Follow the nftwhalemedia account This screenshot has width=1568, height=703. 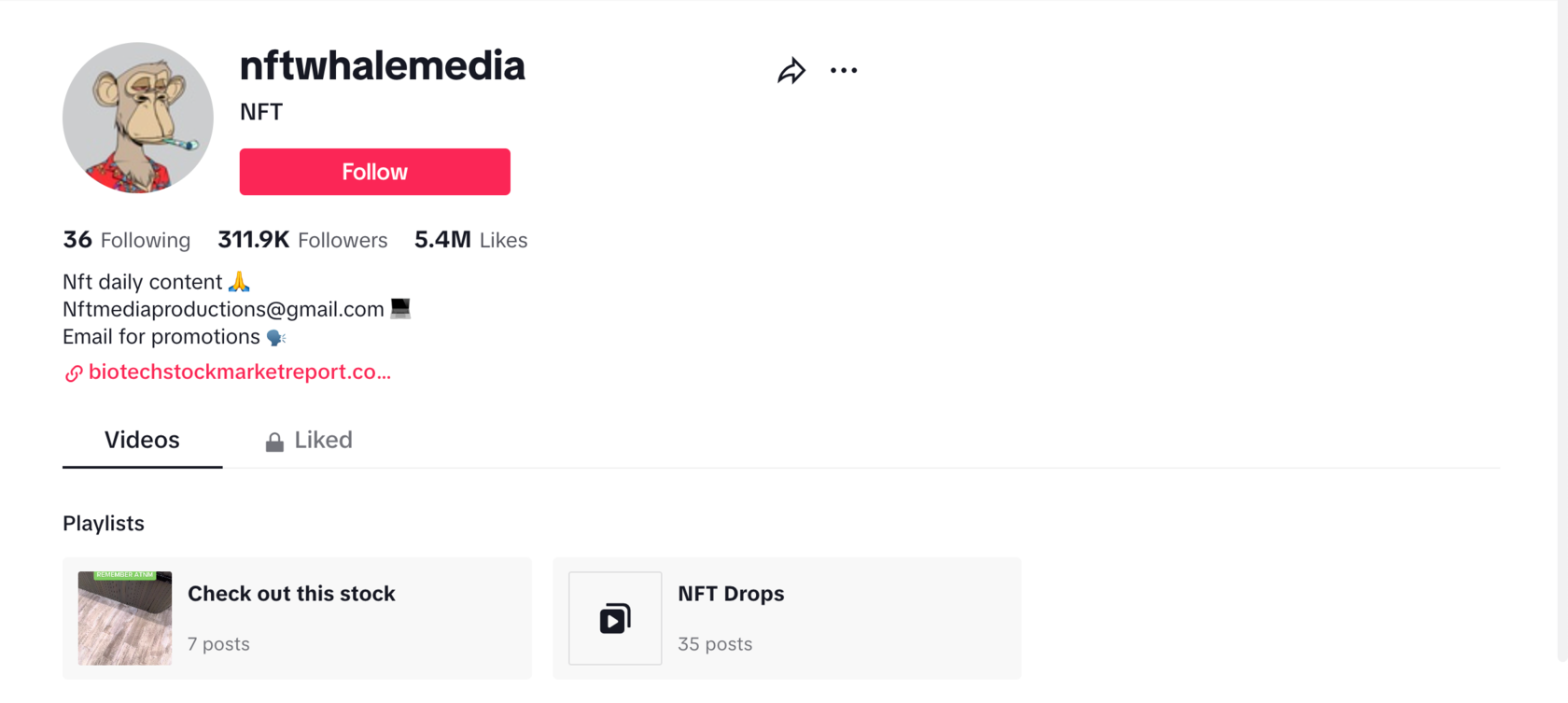coord(374,172)
